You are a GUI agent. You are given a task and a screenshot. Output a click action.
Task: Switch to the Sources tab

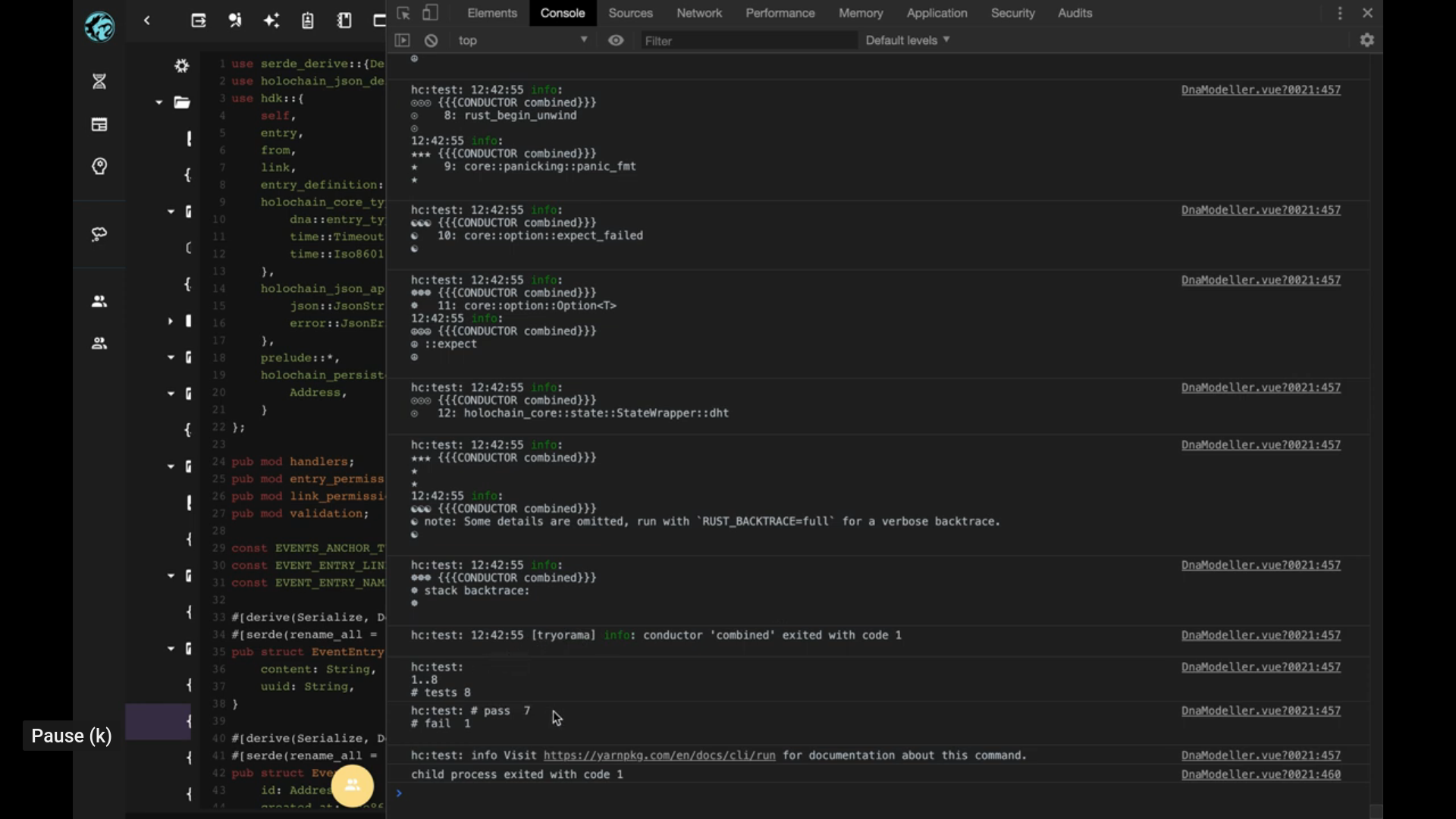(x=630, y=13)
